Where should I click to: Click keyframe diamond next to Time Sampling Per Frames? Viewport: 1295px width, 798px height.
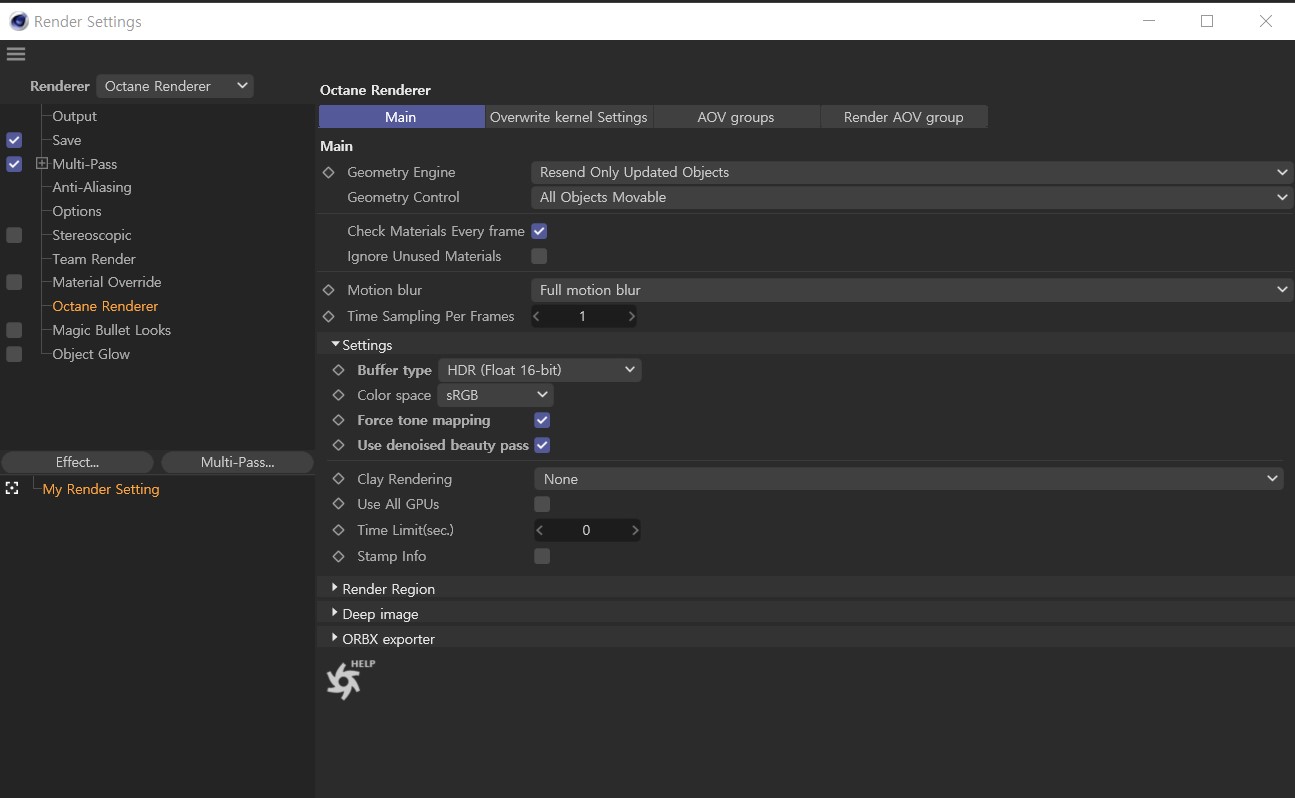(x=329, y=316)
